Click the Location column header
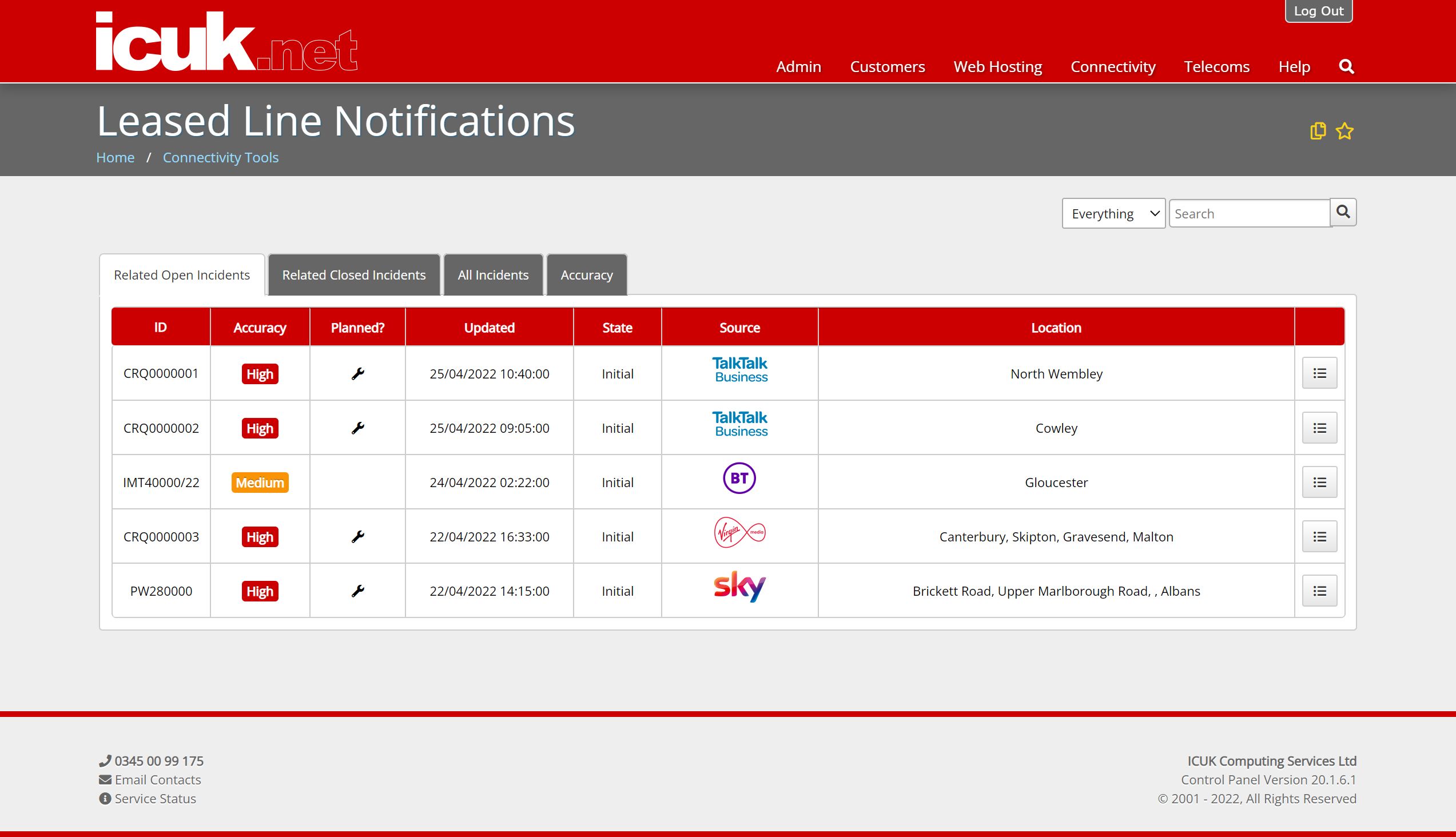 1056,328
